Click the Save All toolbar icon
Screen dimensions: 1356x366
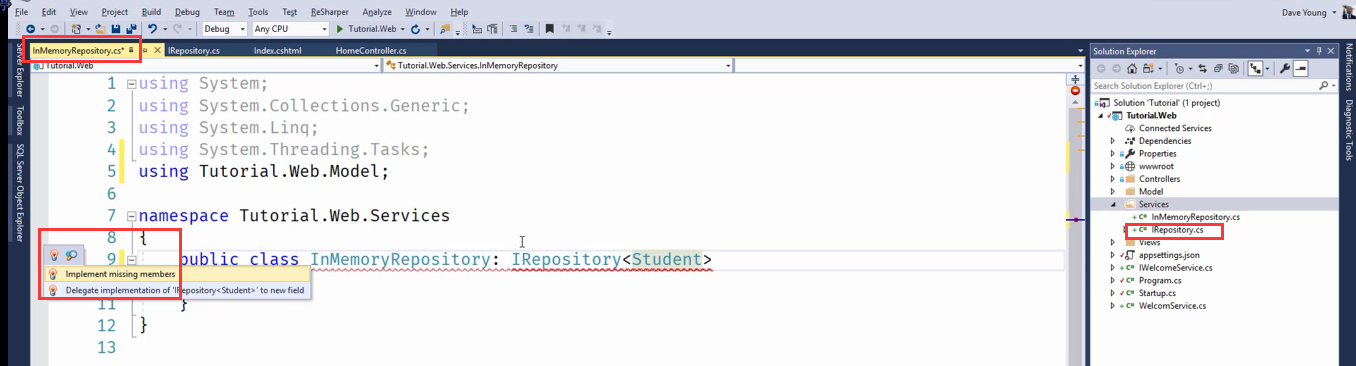132,29
